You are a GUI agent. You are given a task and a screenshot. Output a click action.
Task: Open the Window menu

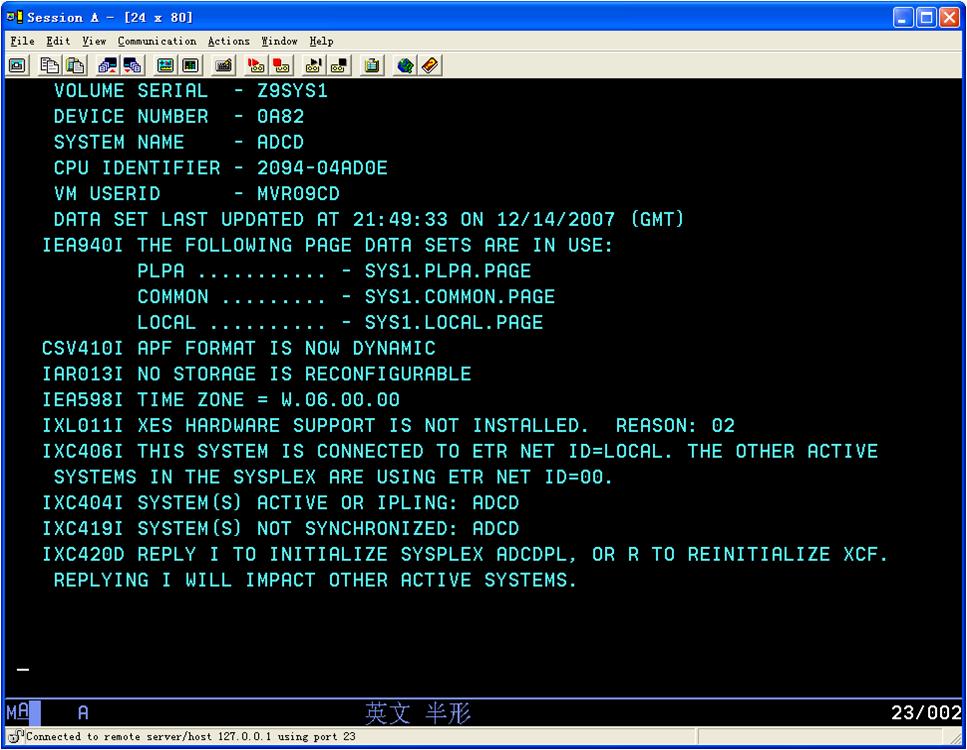click(279, 41)
